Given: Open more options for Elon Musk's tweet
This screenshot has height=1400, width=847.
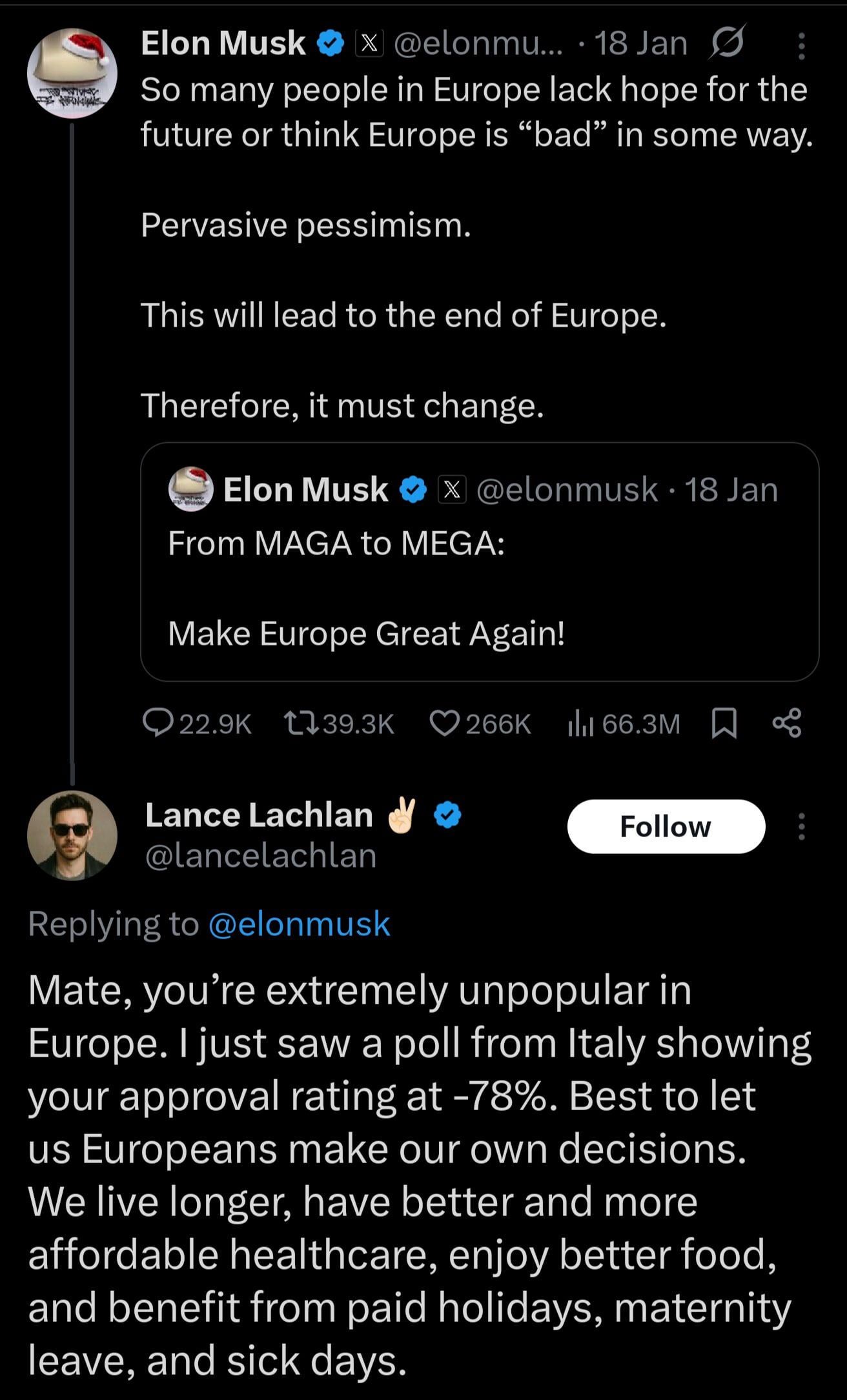Looking at the screenshot, I should [x=801, y=46].
